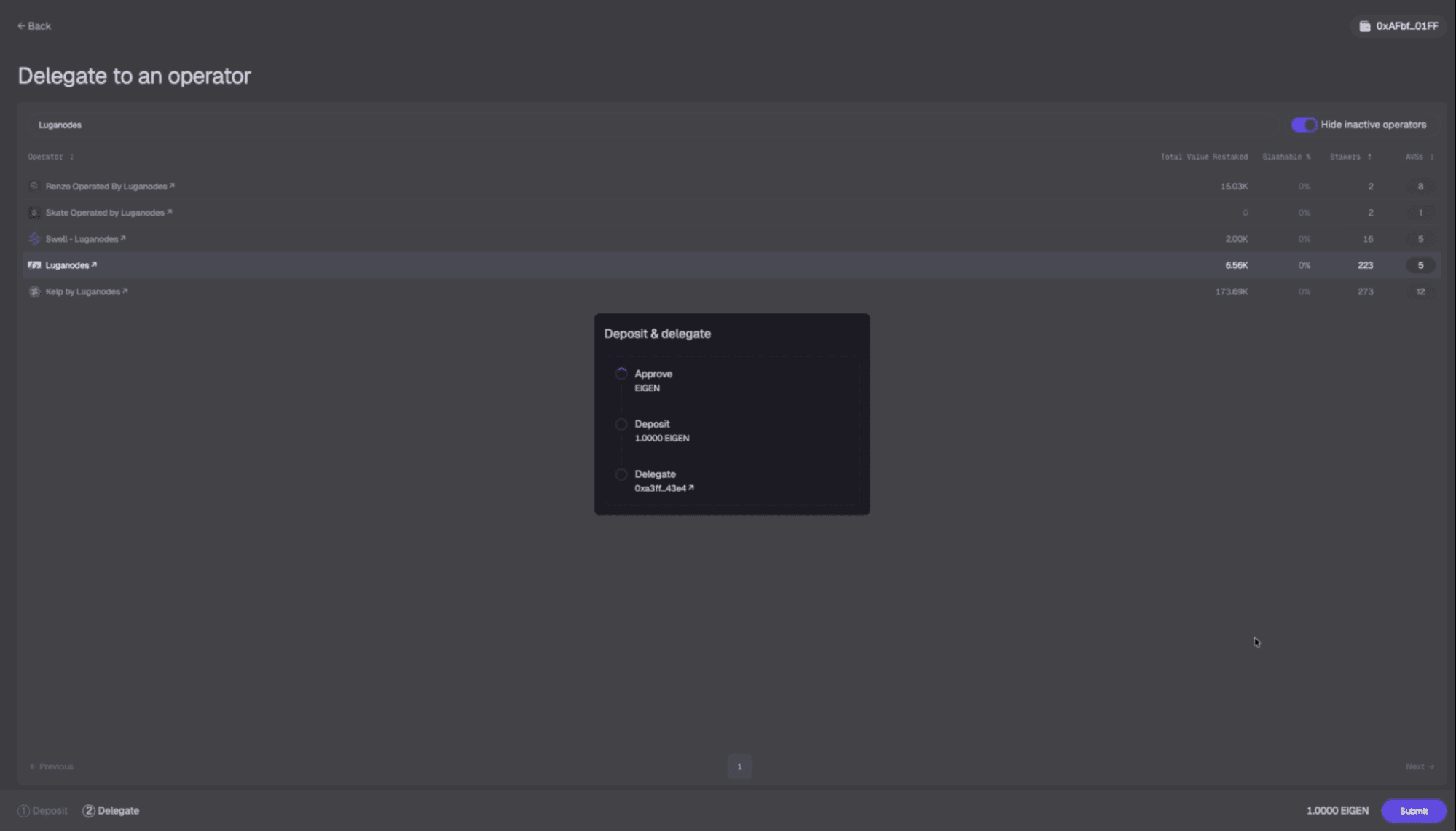Go Back using top-left link

tap(34, 26)
